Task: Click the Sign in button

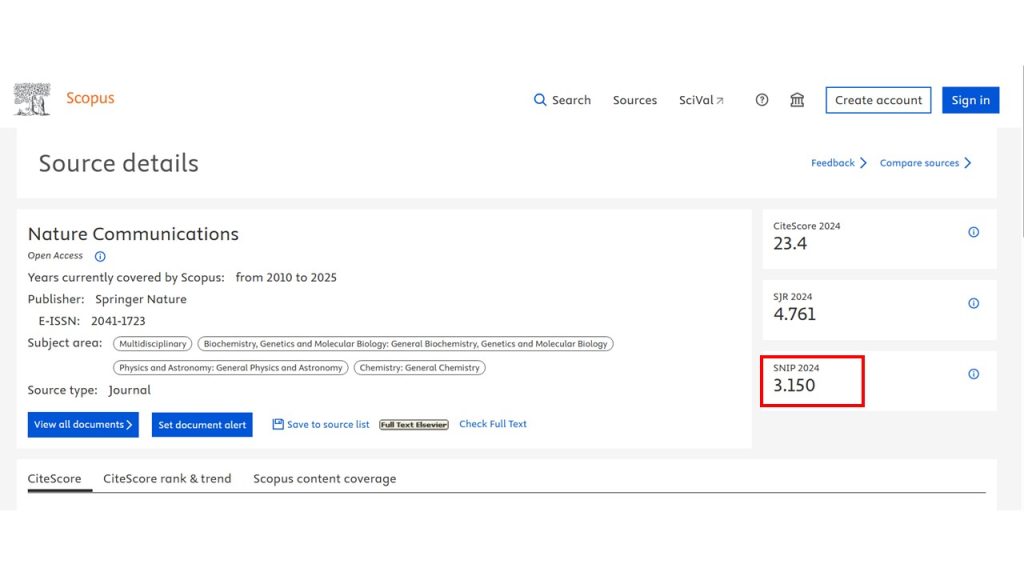Action: point(970,100)
